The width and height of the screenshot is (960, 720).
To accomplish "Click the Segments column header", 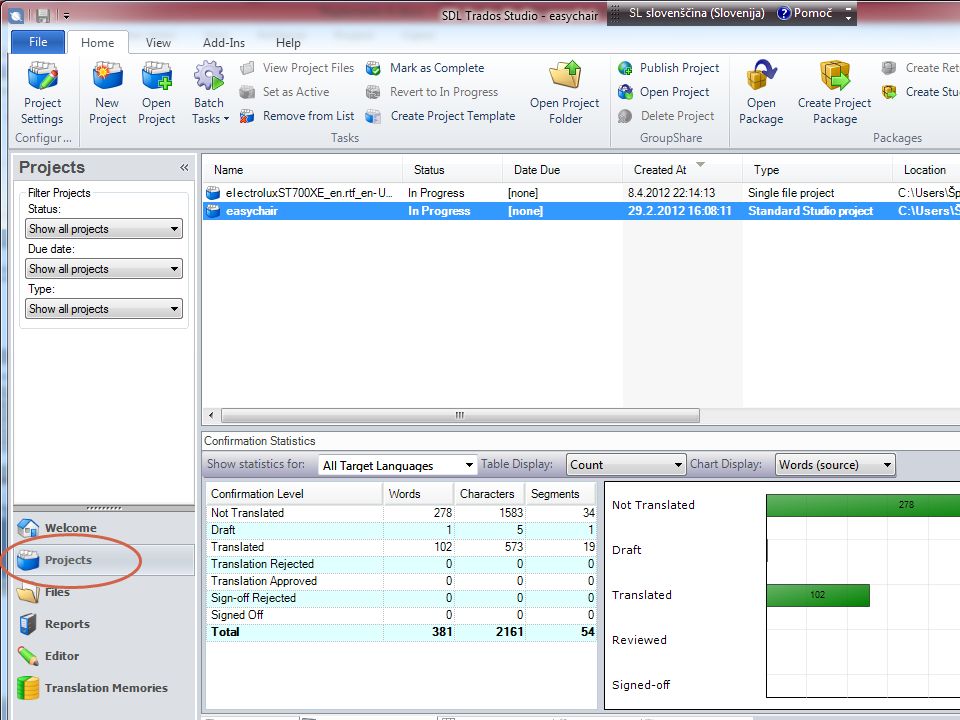I will point(560,493).
